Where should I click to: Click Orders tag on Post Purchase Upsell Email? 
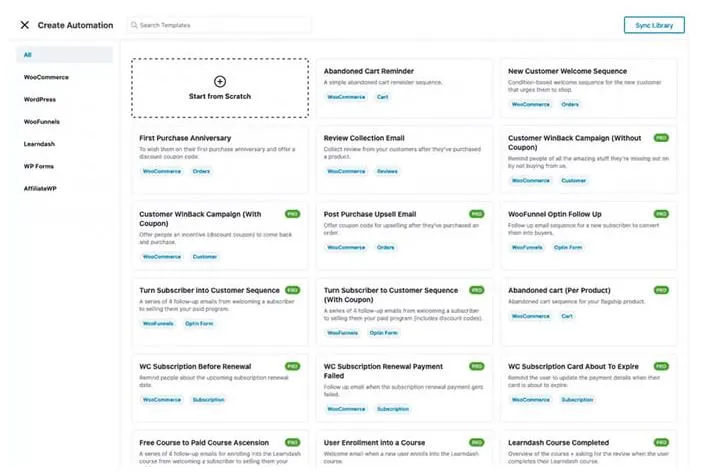coord(386,247)
